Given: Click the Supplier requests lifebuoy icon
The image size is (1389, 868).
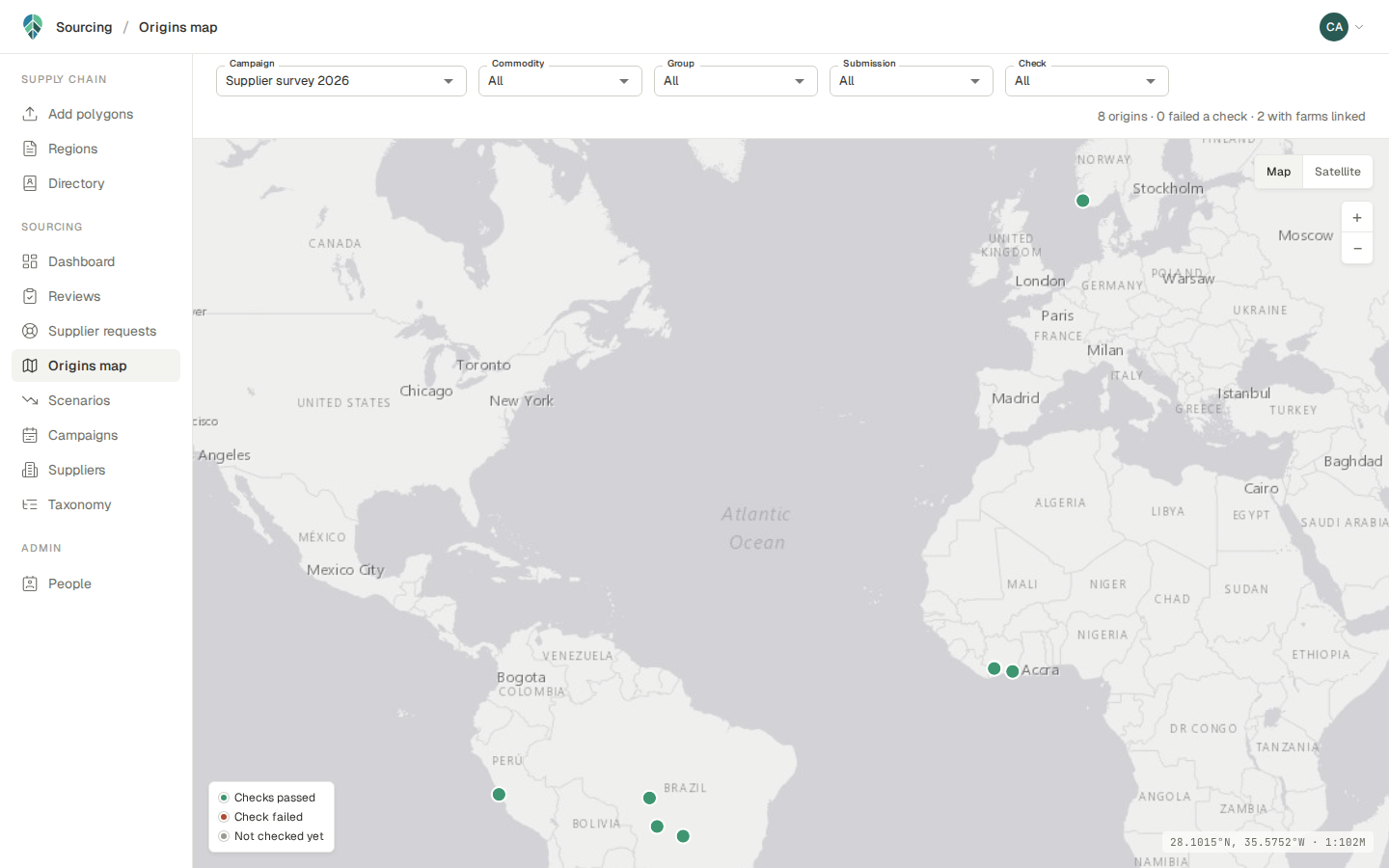Looking at the screenshot, I should 30,331.
